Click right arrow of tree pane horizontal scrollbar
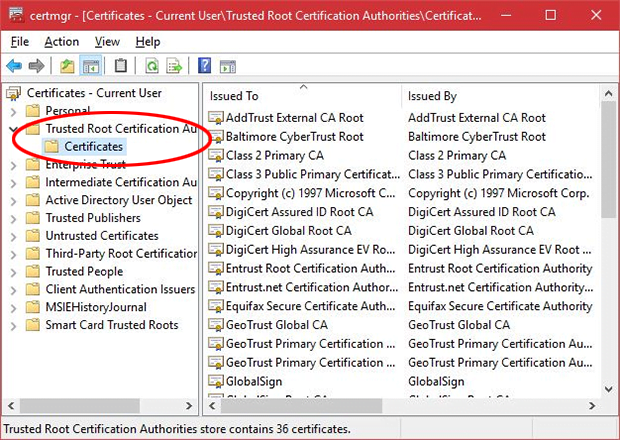The height and width of the screenshot is (440, 620). [189, 406]
